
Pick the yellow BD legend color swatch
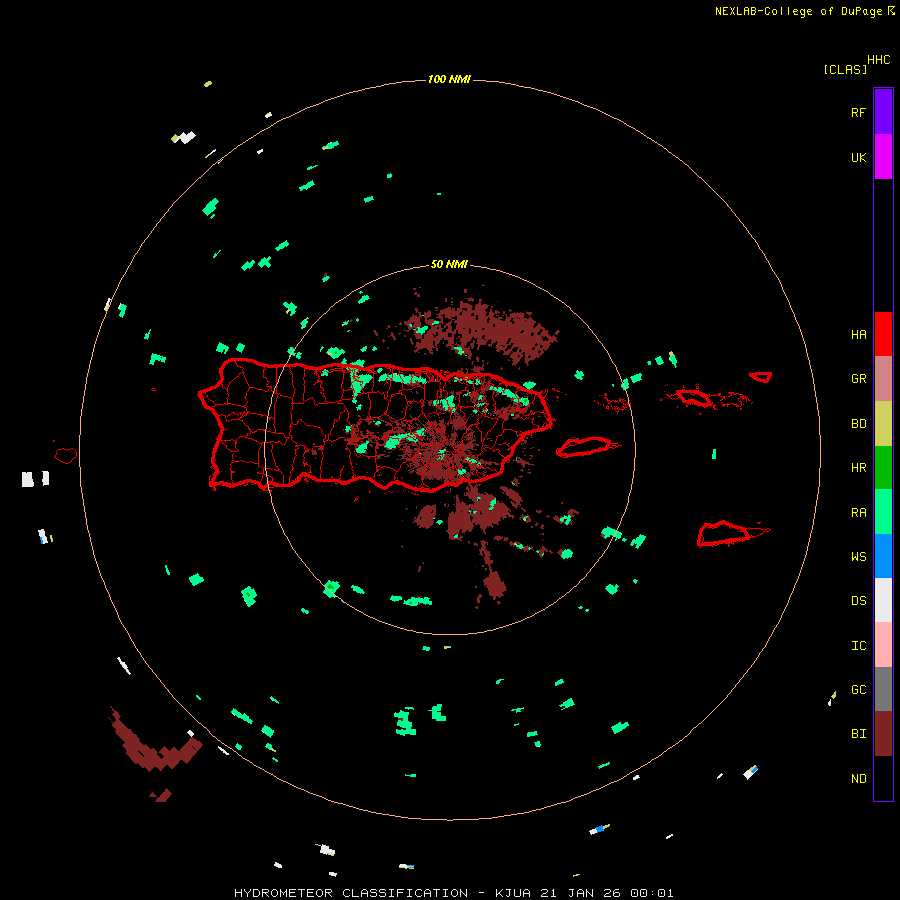(x=883, y=424)
